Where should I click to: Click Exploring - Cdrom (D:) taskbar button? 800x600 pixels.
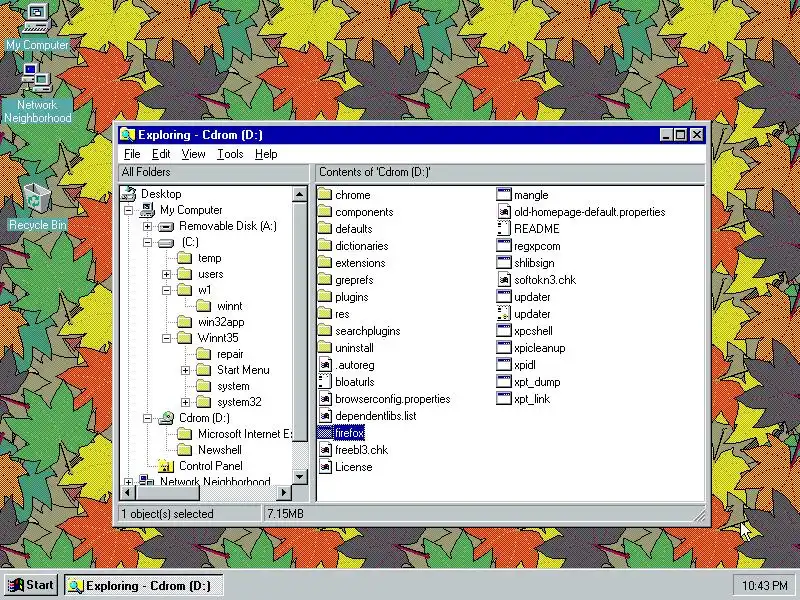tap(144, 585)
